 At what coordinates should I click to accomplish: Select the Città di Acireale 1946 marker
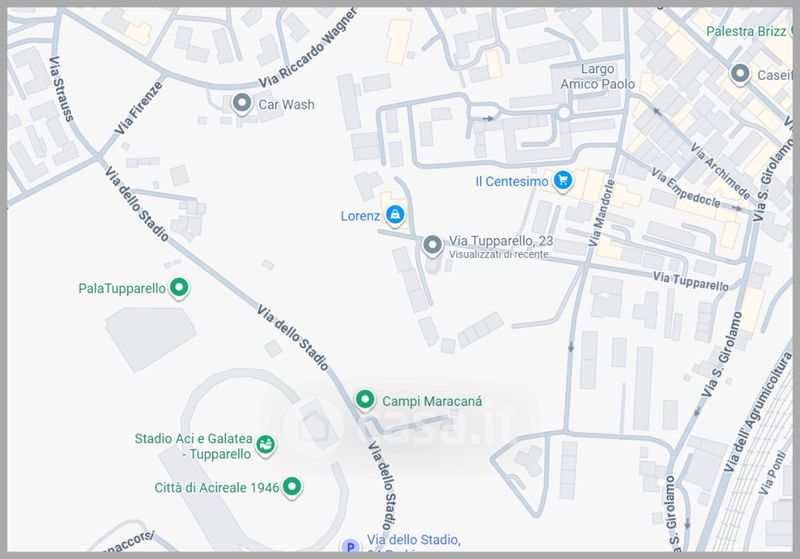[292, 487]
